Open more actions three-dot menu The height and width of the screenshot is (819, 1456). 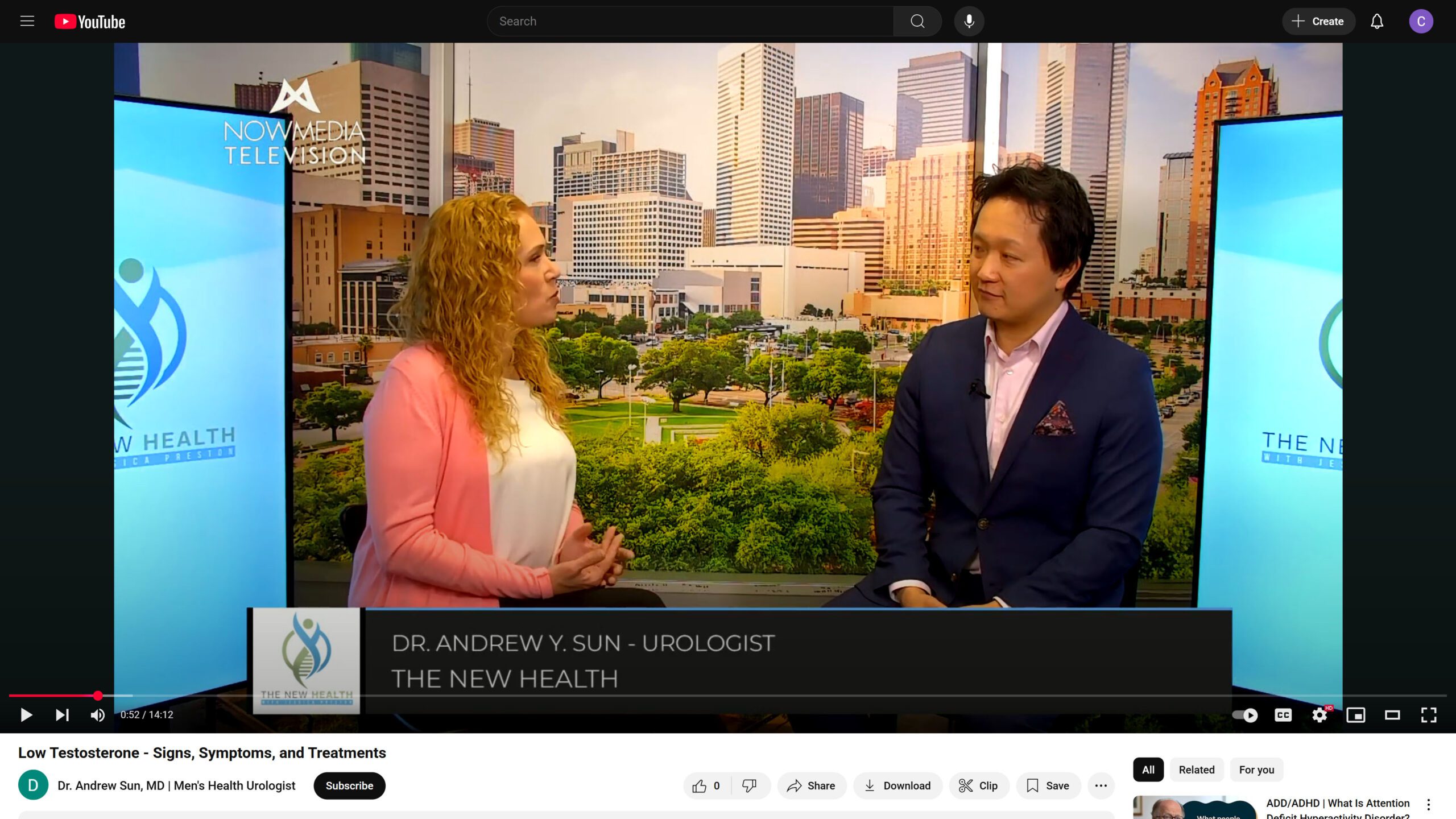click(1101, 785)
